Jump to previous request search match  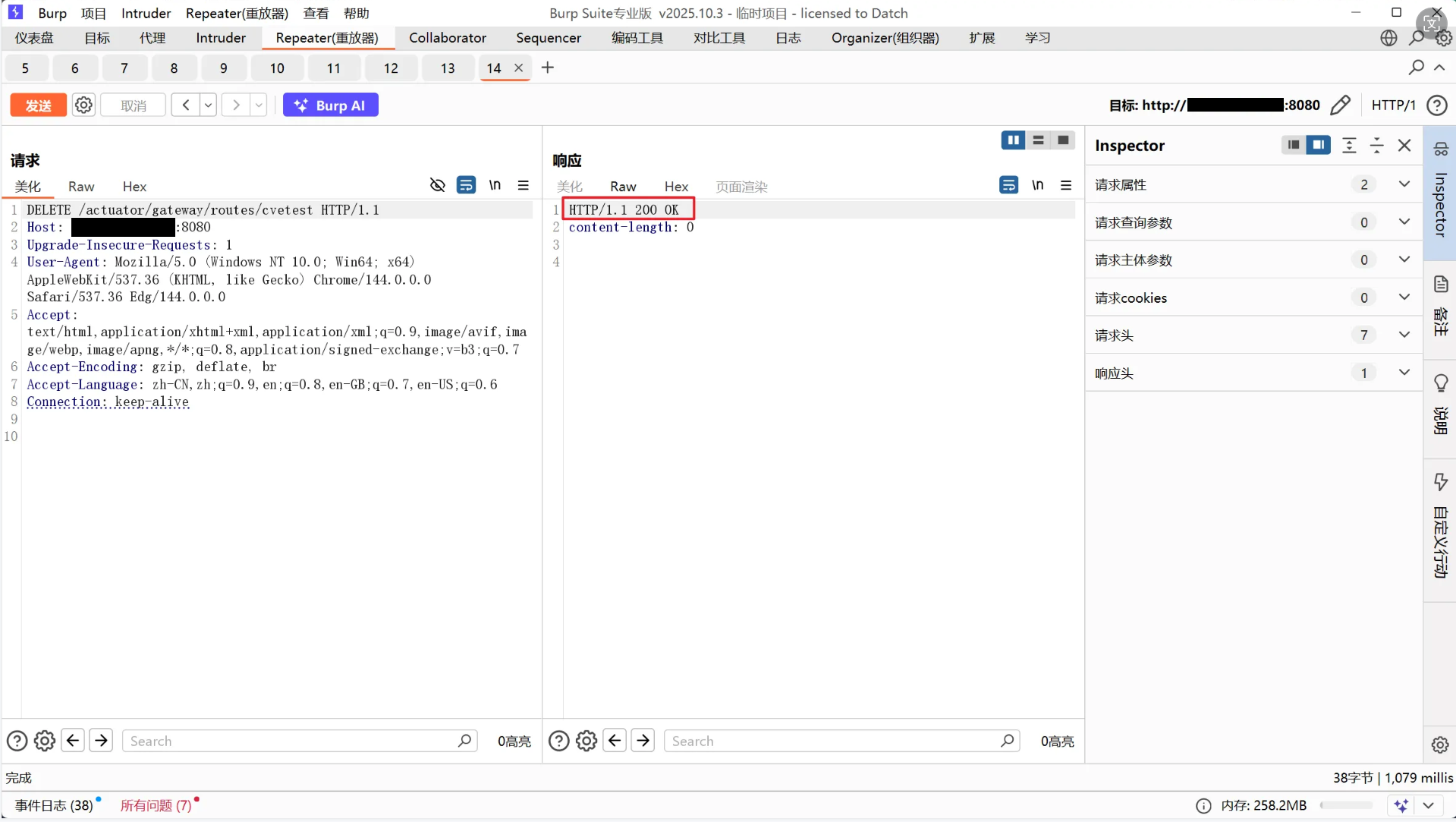coord(73,740)
